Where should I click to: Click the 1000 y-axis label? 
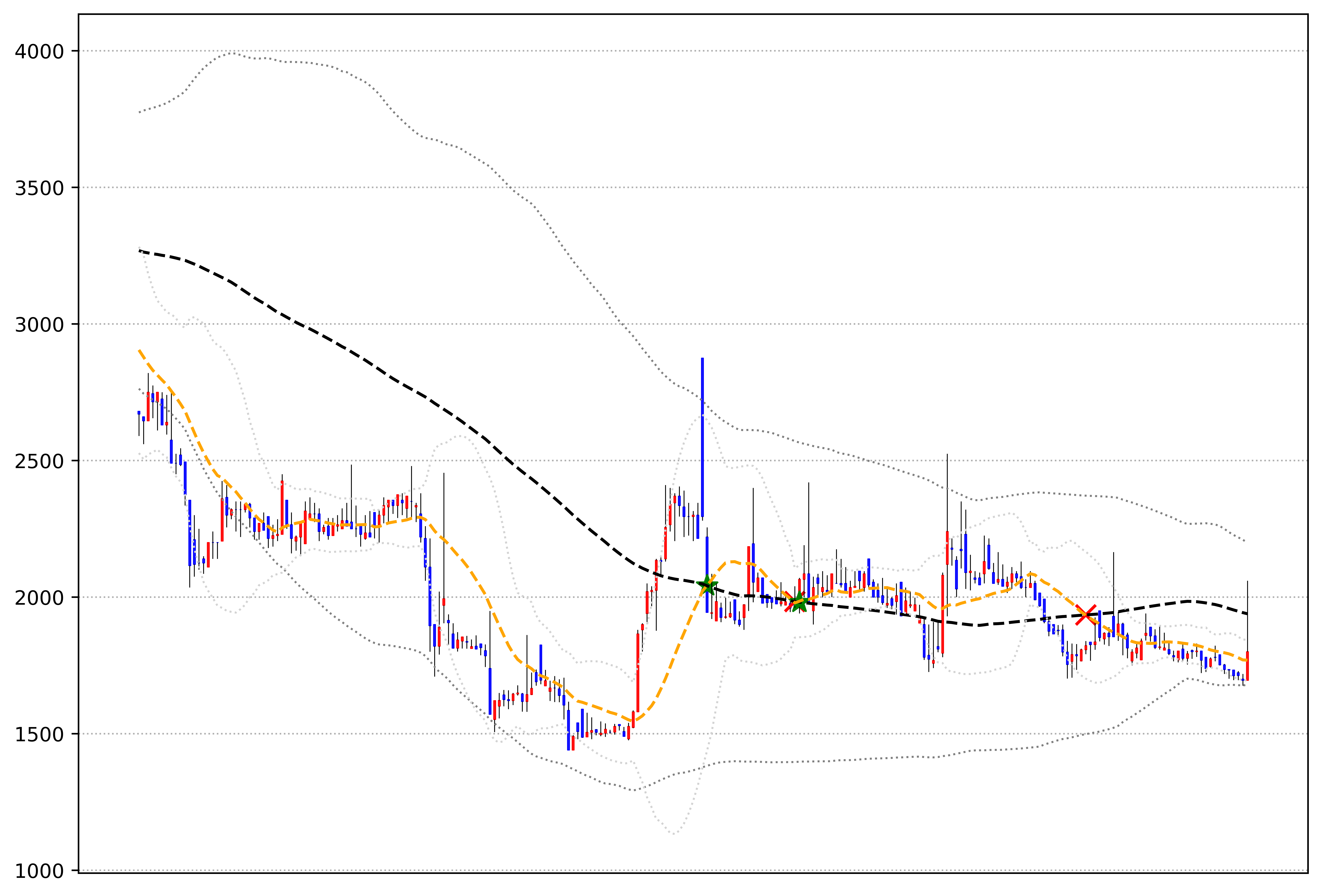click(x=39, y=871)
